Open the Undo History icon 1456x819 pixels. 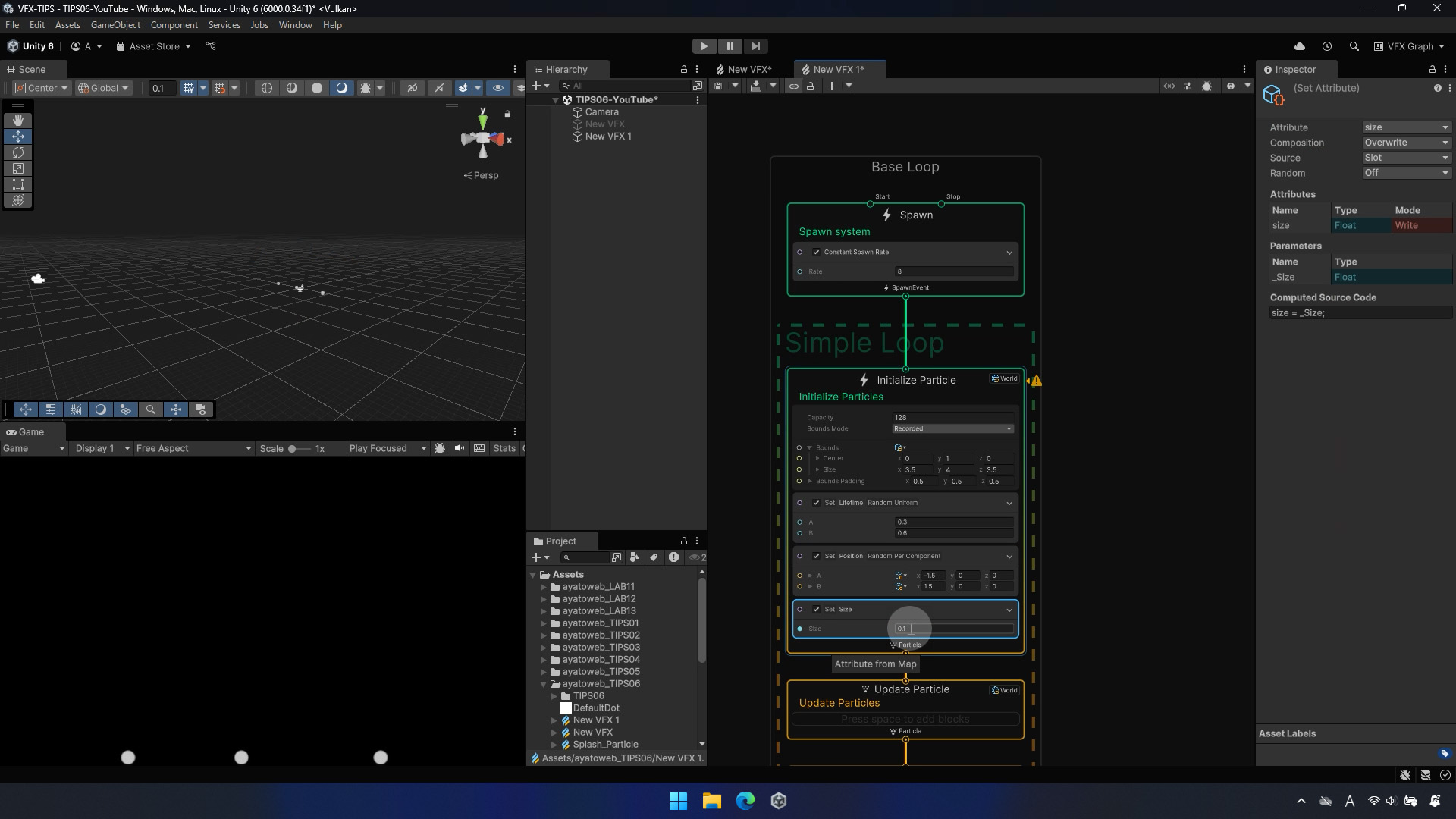tap(1326, 46)
